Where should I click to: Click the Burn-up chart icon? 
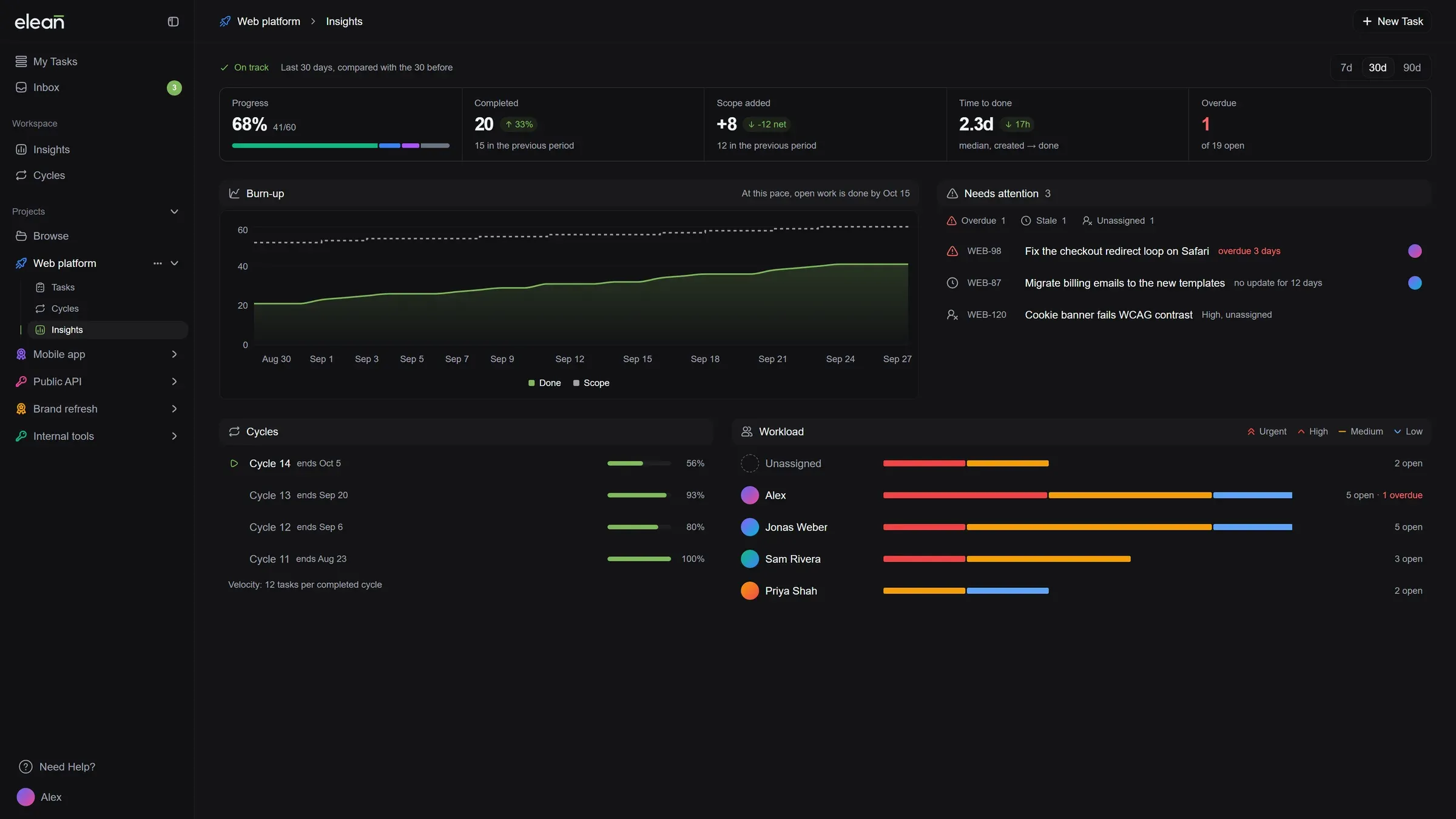(234, 194)
